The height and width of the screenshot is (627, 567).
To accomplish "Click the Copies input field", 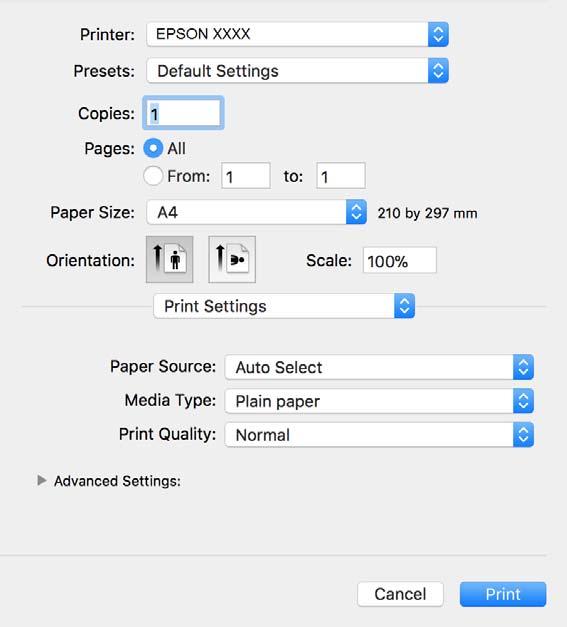I will [x=183, y=113].
